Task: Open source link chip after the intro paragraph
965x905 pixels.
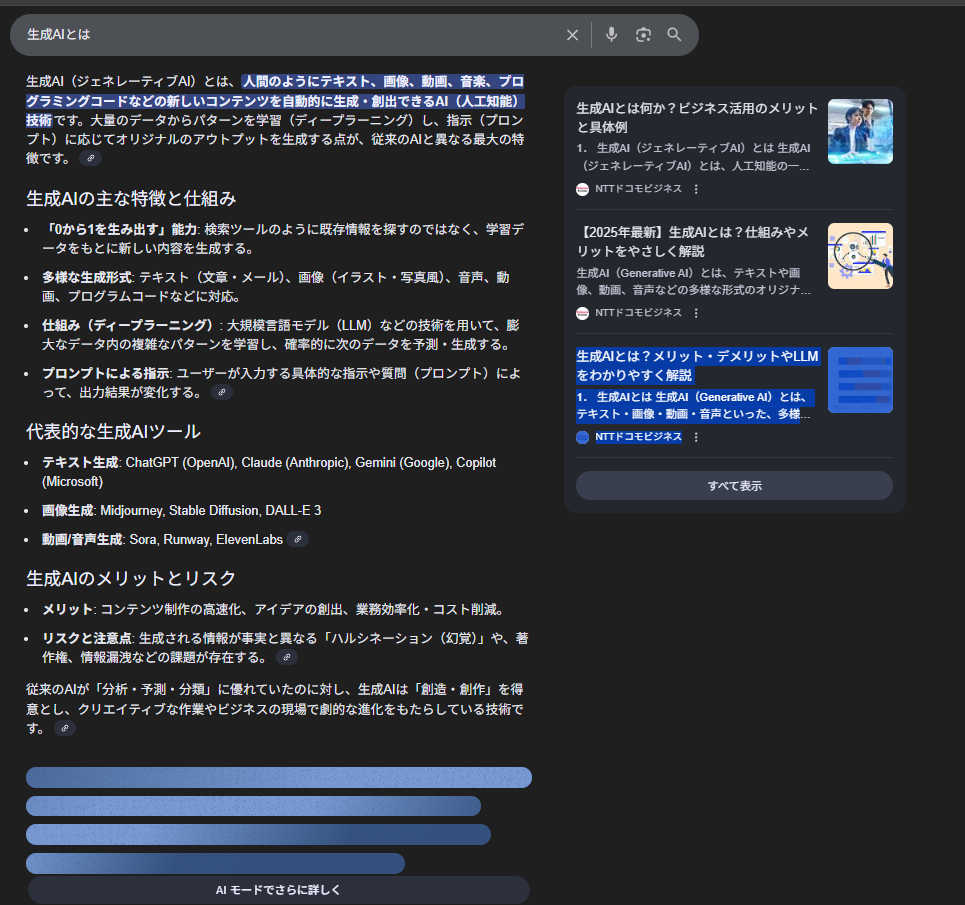Action: tap(90, 158)
